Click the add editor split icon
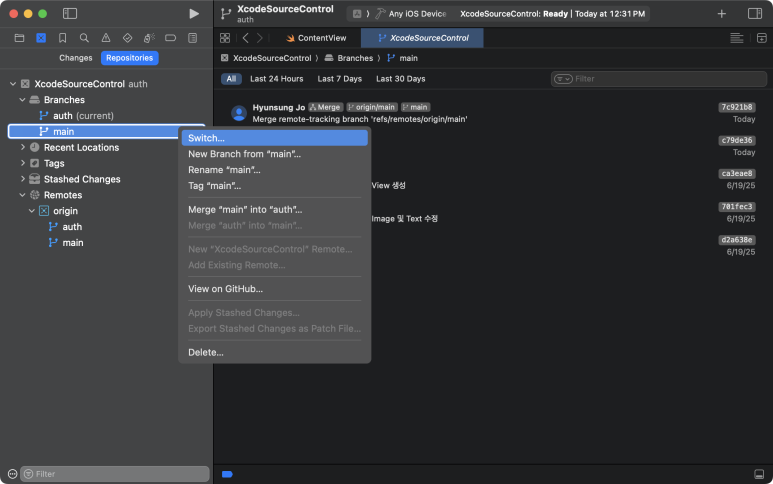 [x=762, y=38]
